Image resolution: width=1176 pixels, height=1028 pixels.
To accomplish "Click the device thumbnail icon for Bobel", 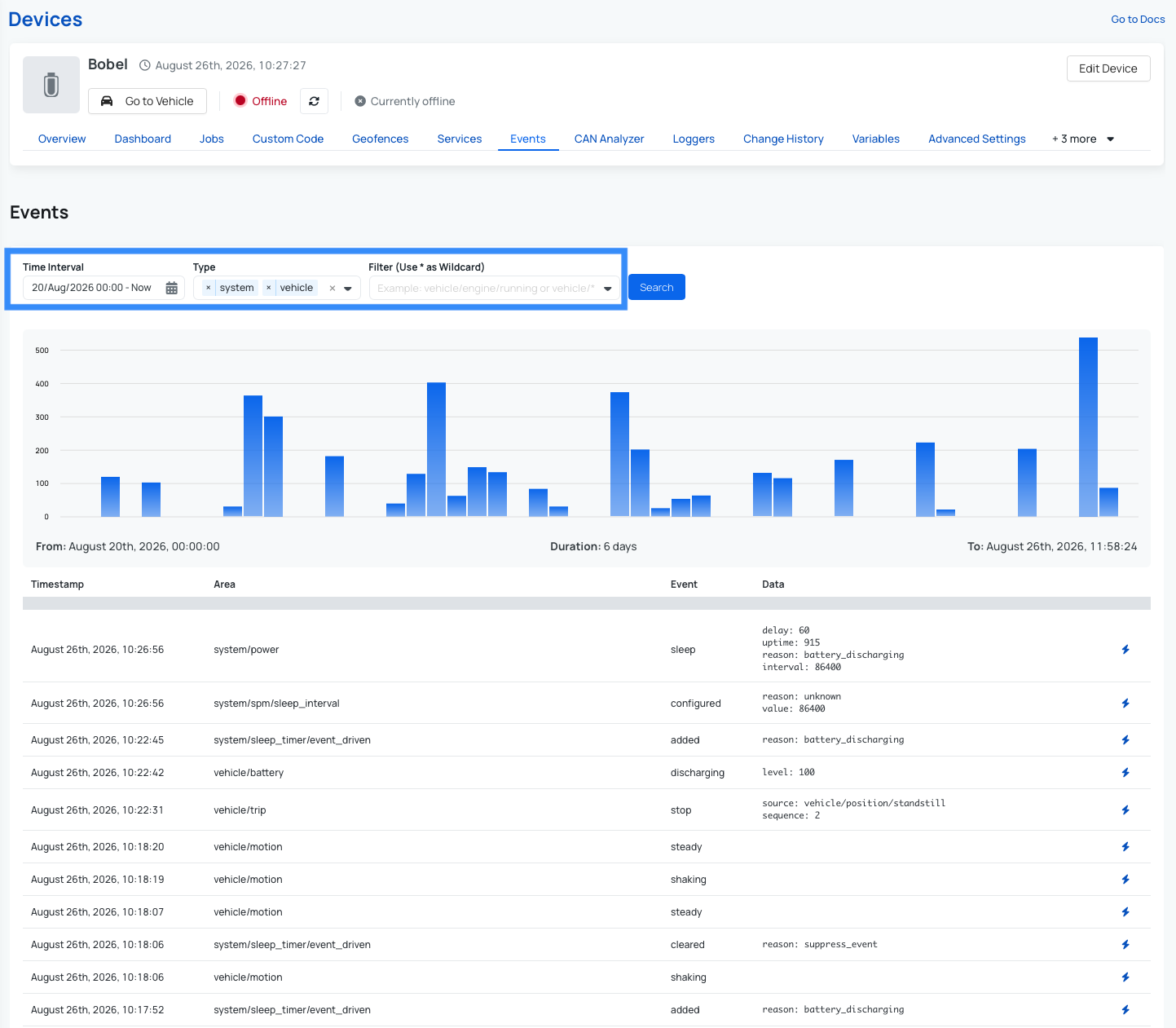I will coord(51,85).
